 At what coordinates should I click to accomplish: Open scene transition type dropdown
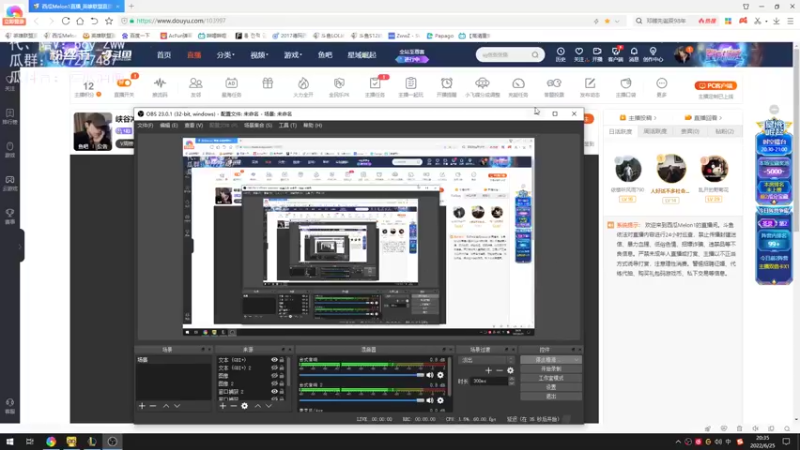click(x=487, y=360)
